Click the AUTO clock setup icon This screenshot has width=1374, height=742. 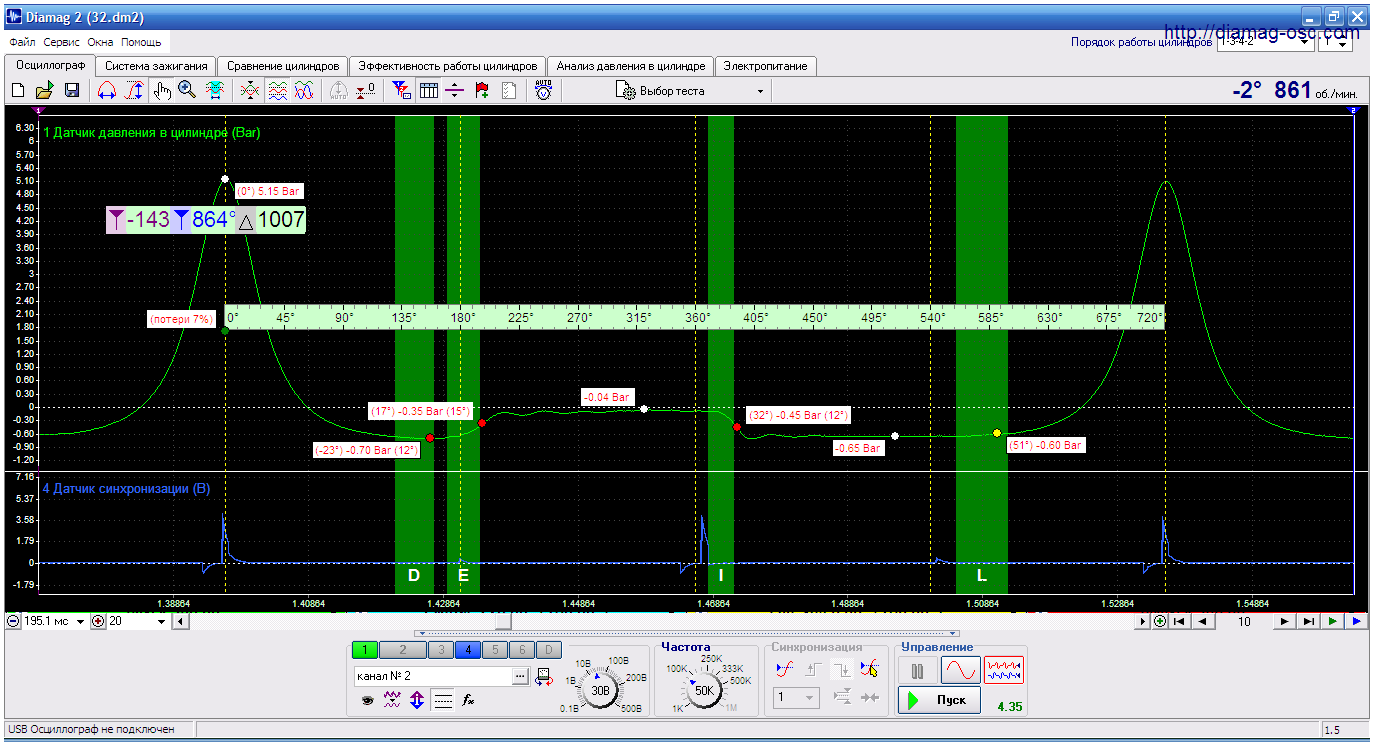click(x=543, y=90)
